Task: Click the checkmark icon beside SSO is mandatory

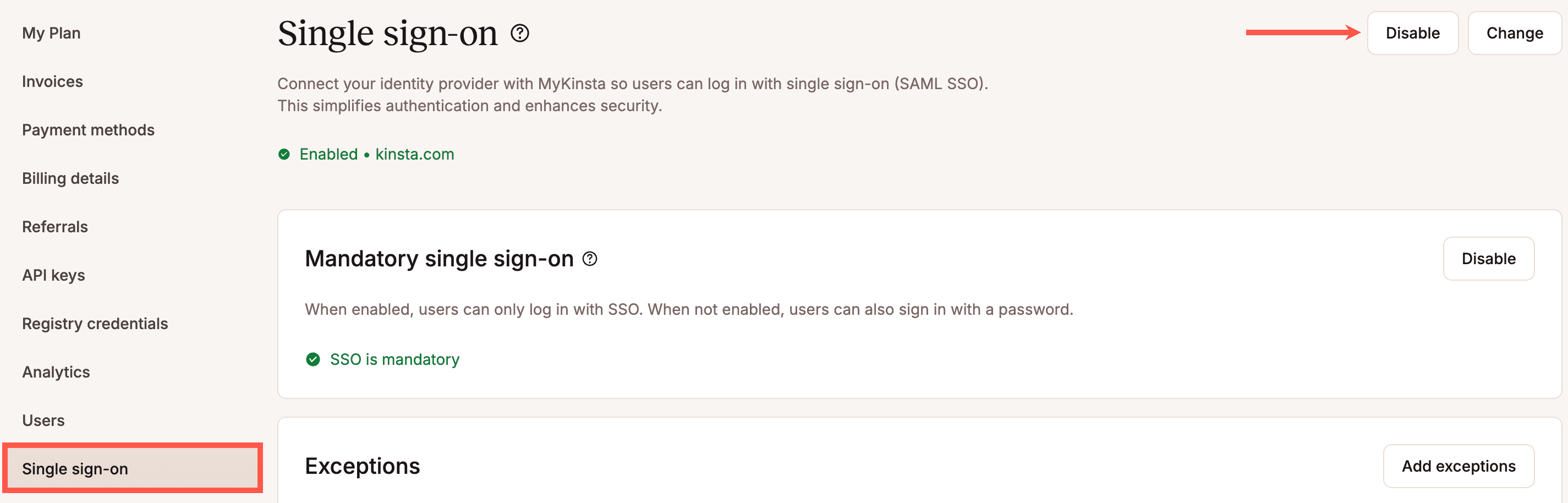Action: (x=313, y=360)
